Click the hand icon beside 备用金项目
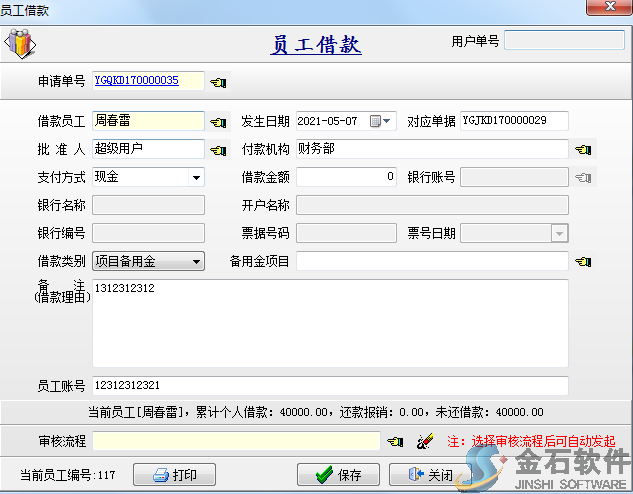The image size is (633, 494). 583,262
